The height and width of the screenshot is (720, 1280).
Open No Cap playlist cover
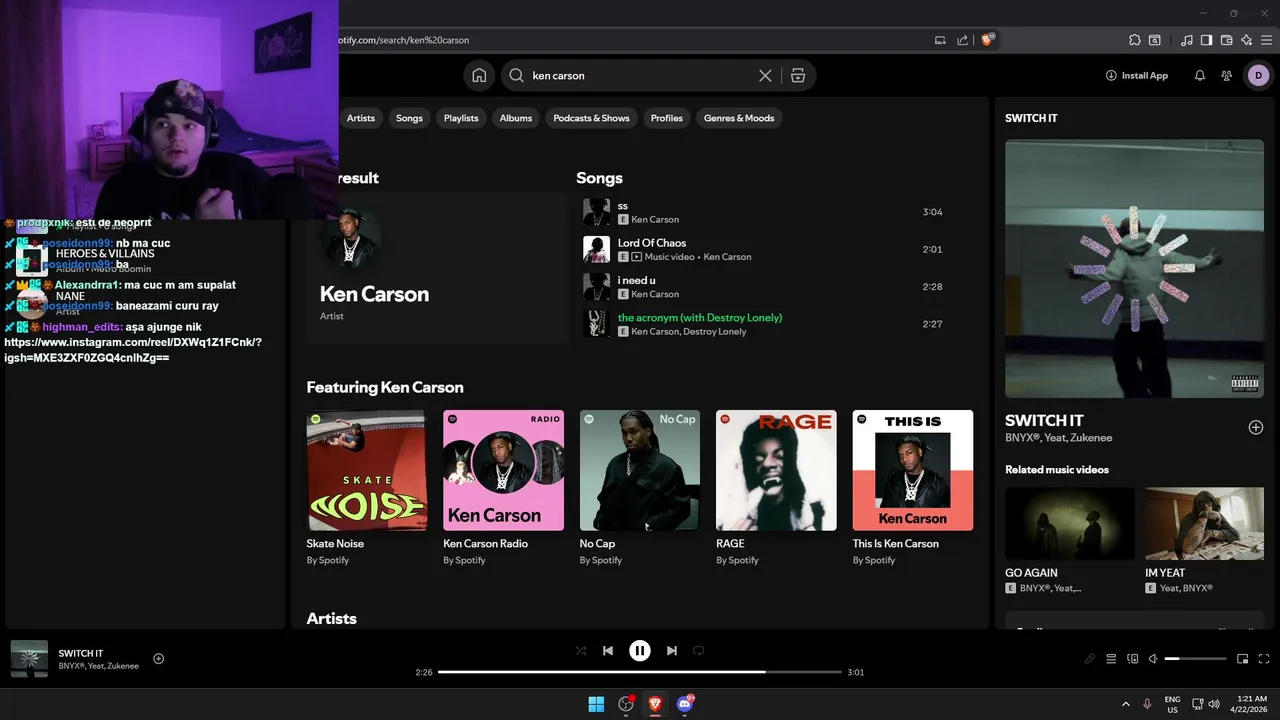pyautogui.click(x=640, y=470)
